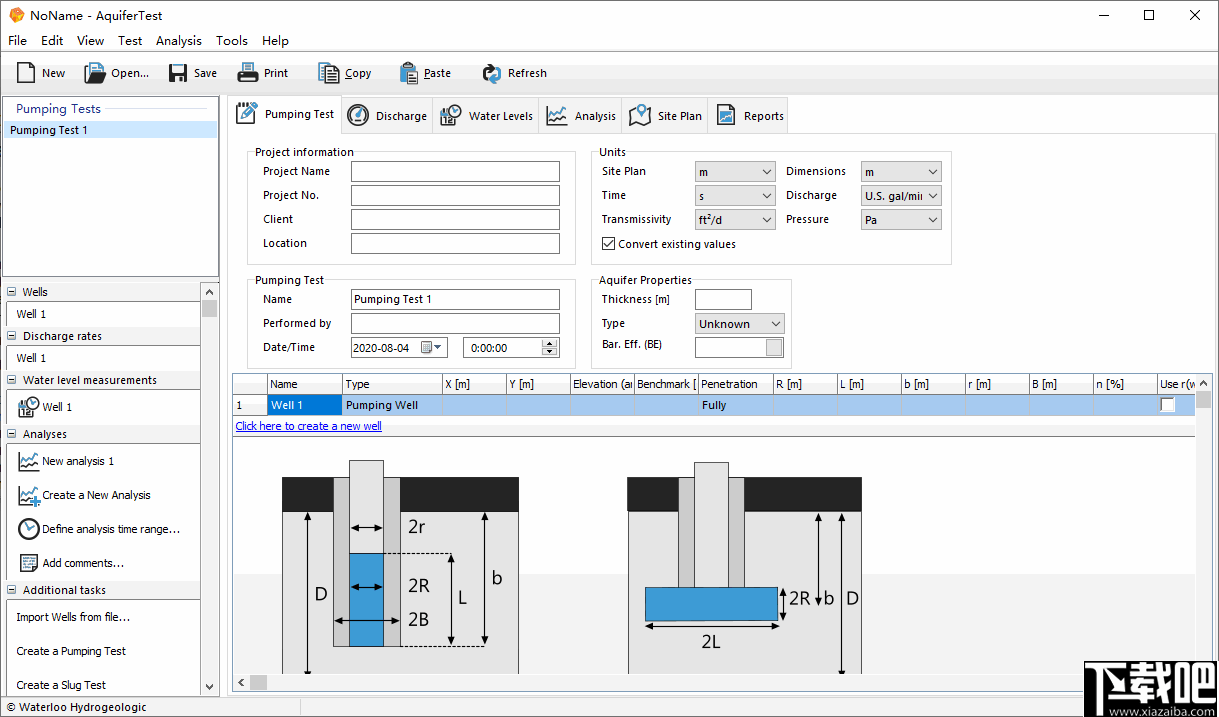Enable the Use r(w) checkbox for Well 1

coord(1168,405)
